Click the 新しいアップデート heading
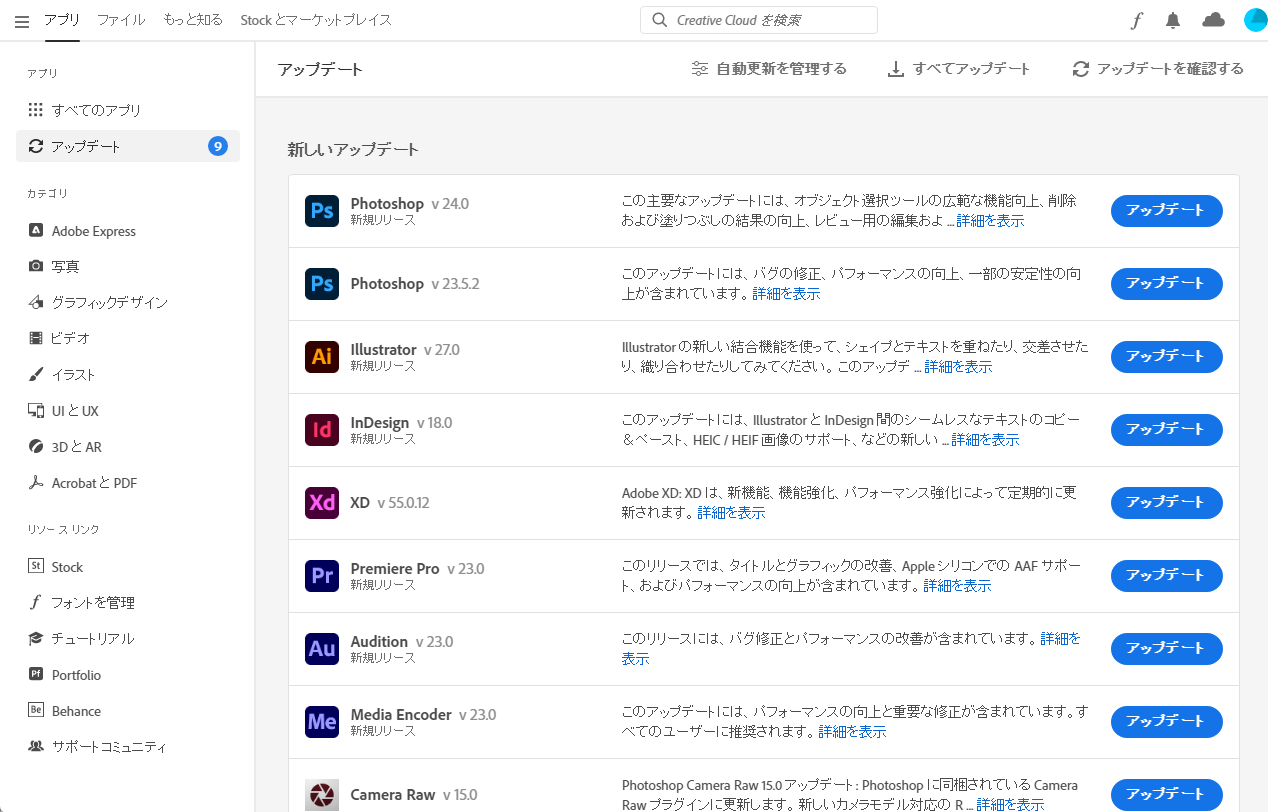1268x812 pixels. 353,150
